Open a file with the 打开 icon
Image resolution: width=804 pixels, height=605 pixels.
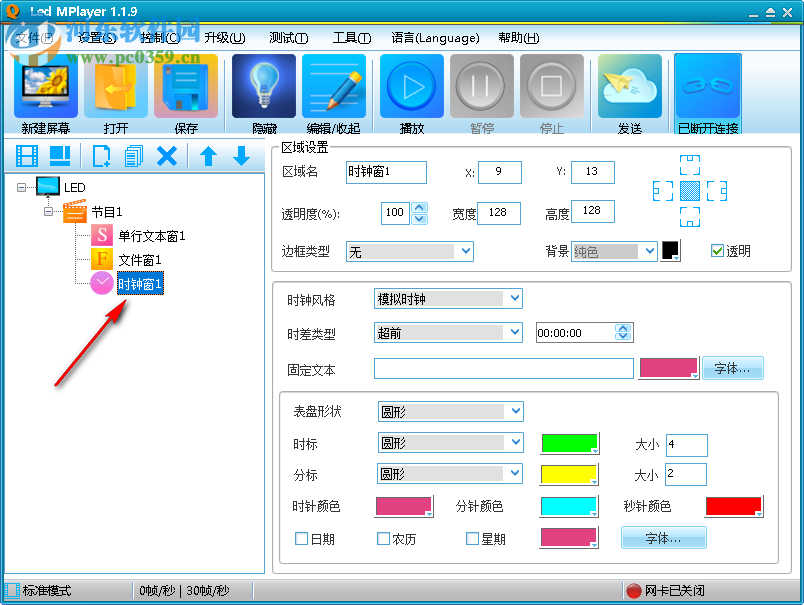click(x=115, y=85)
